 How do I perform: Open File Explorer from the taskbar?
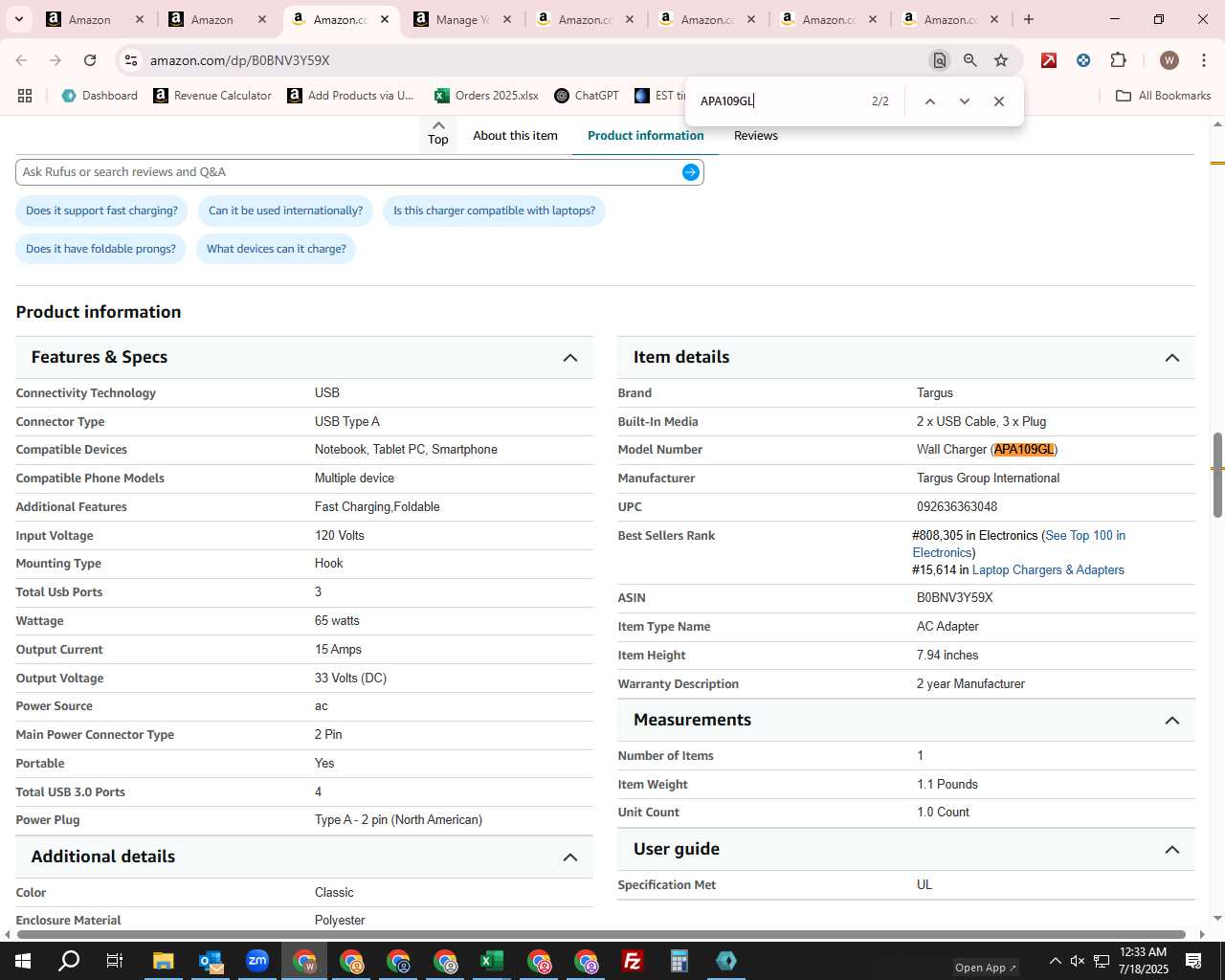(x=164, y=961)
